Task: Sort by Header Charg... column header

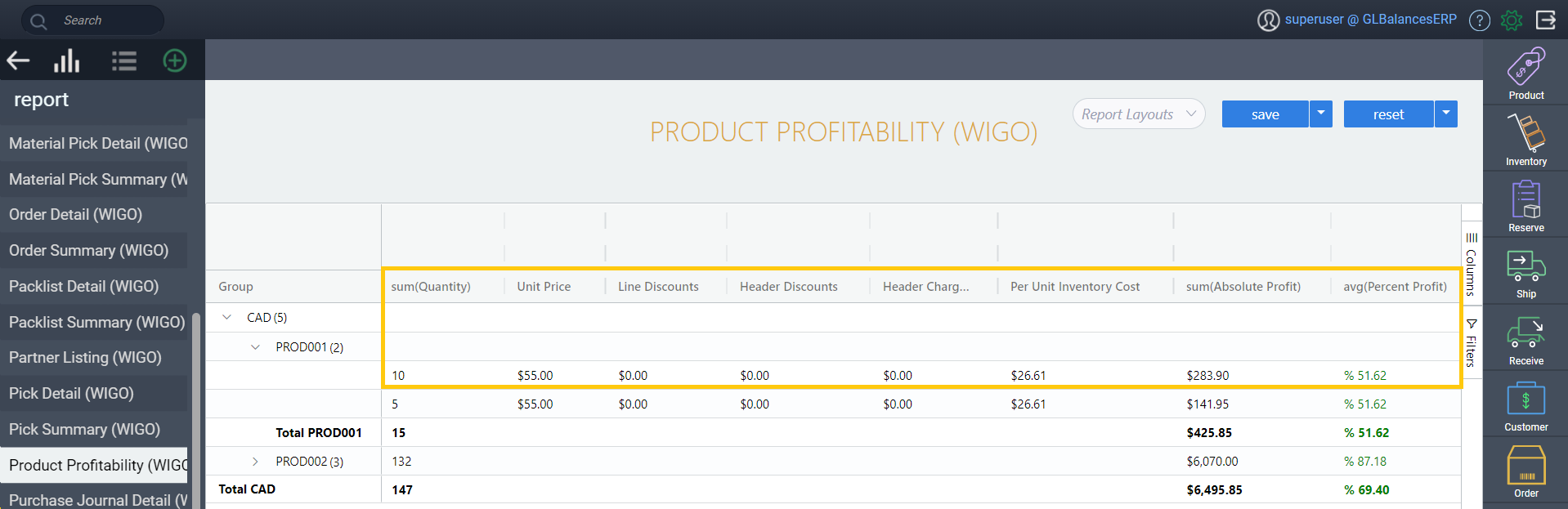Action: (x=926, y=287)
